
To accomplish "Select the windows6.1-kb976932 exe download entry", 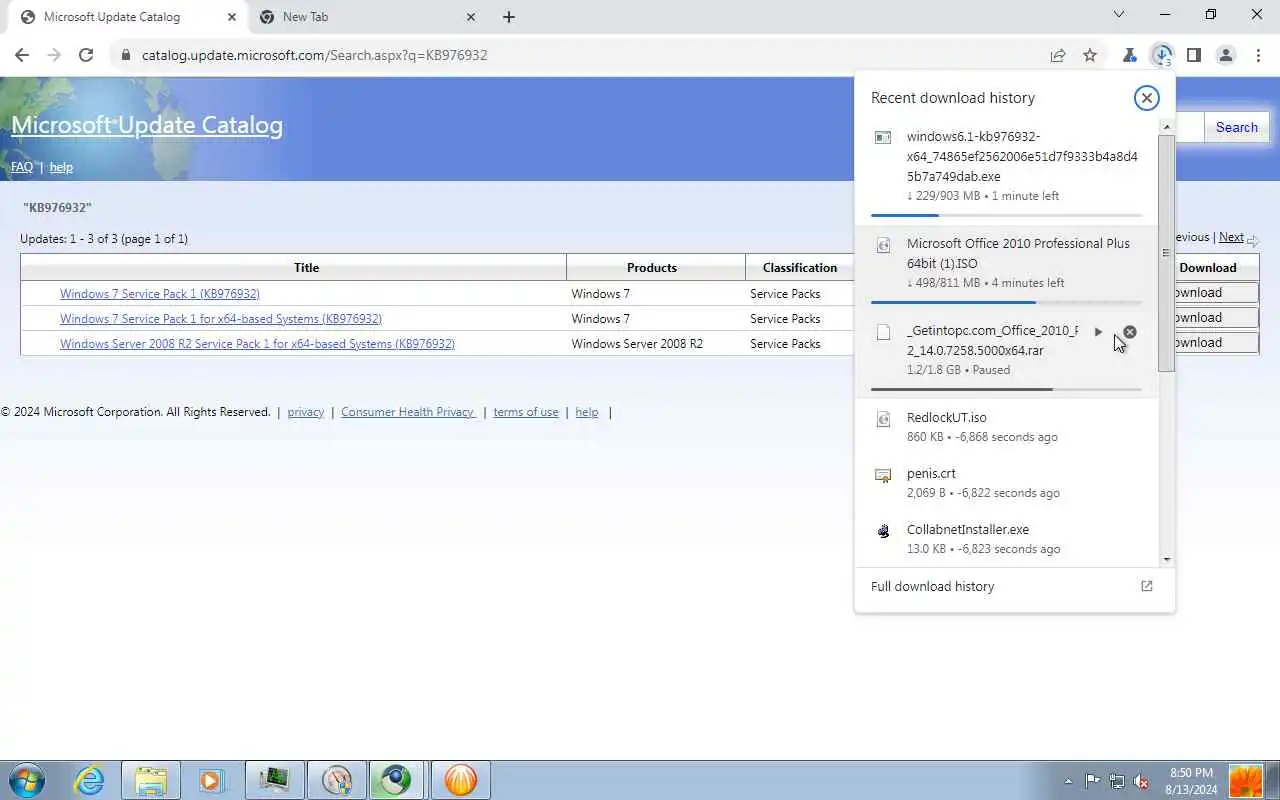I will [1007, 170].
